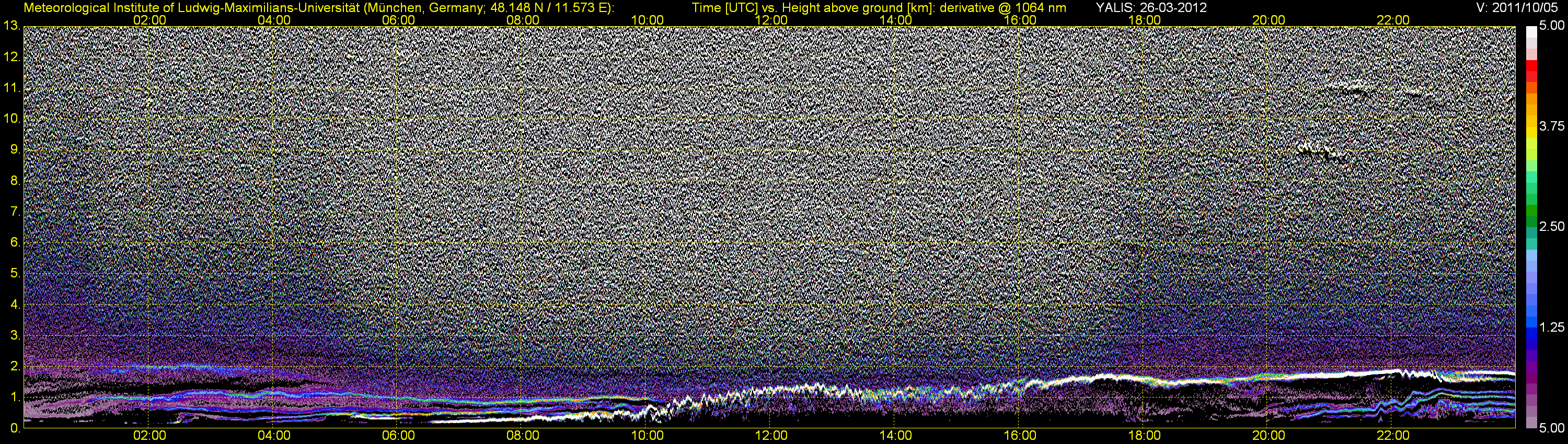Click the 14:00 label on lower time axis
Viewport: 1568px width, 444px height.
[896, 436]
